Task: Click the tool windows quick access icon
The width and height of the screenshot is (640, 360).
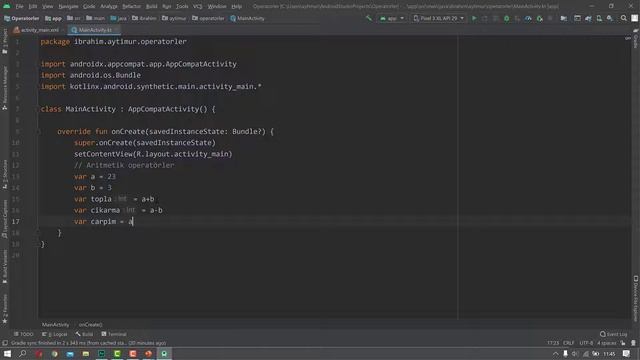Action: pos(5,343)
